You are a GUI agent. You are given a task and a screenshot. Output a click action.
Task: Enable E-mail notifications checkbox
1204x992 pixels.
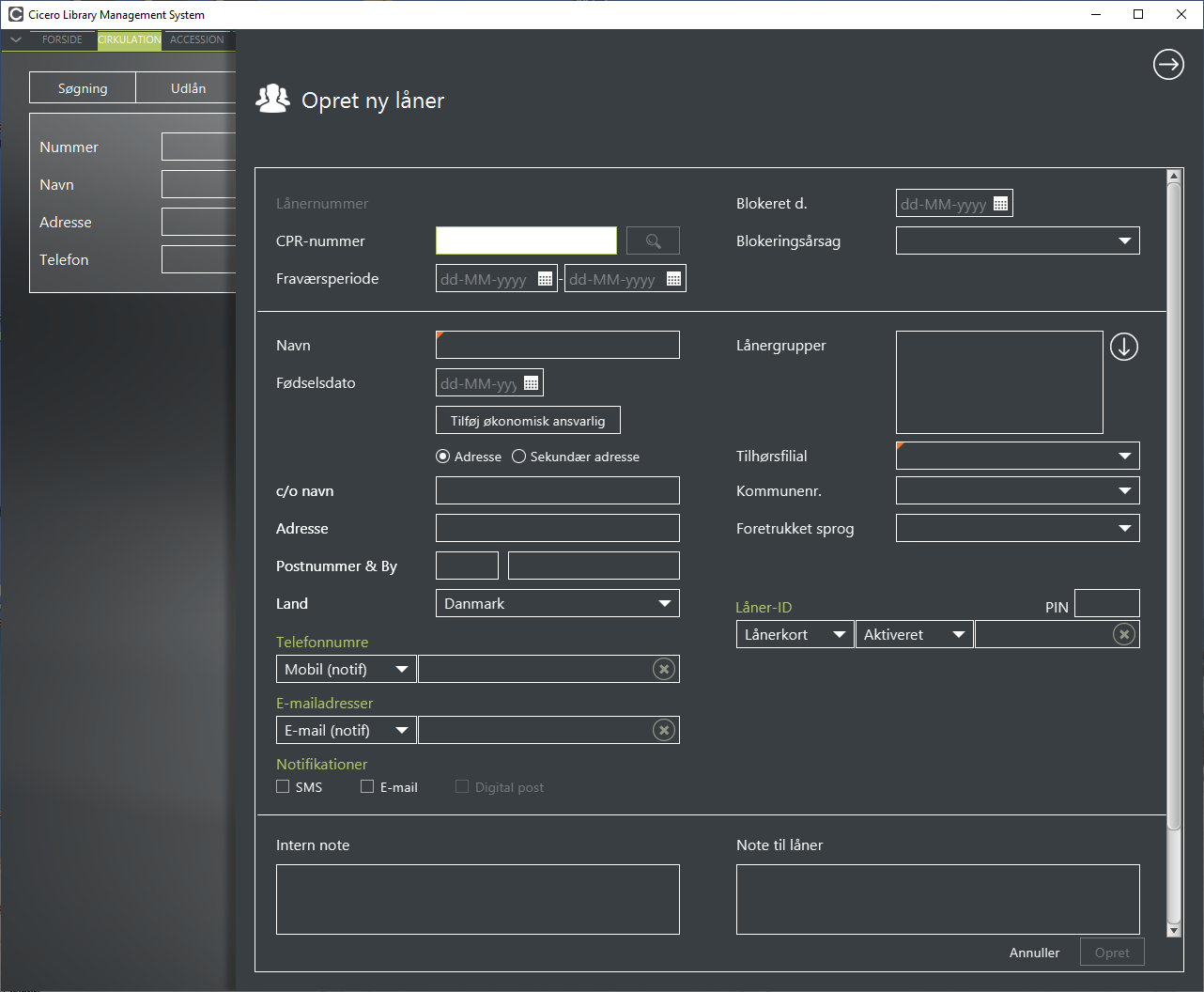coord(367,787)
